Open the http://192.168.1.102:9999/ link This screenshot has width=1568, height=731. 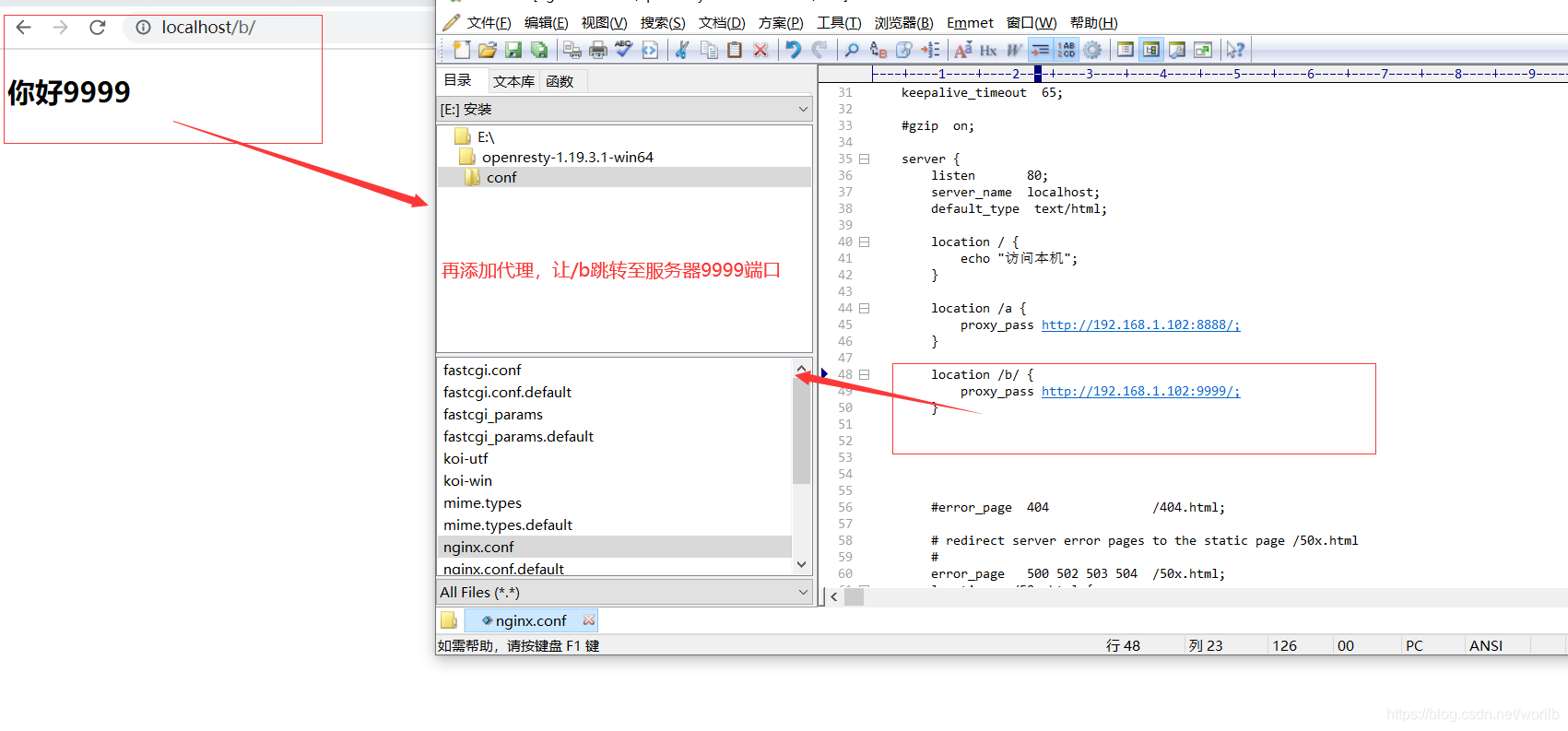point(1140,391)
